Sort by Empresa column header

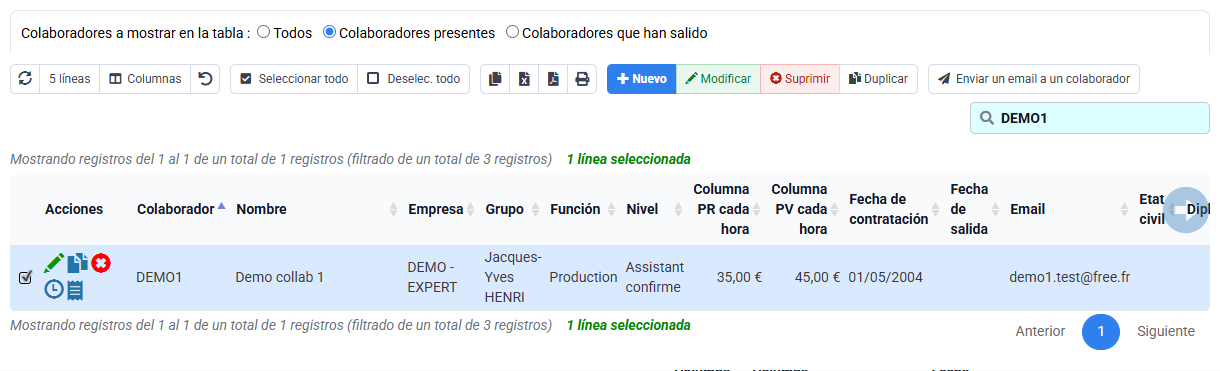tap(439, 209)
